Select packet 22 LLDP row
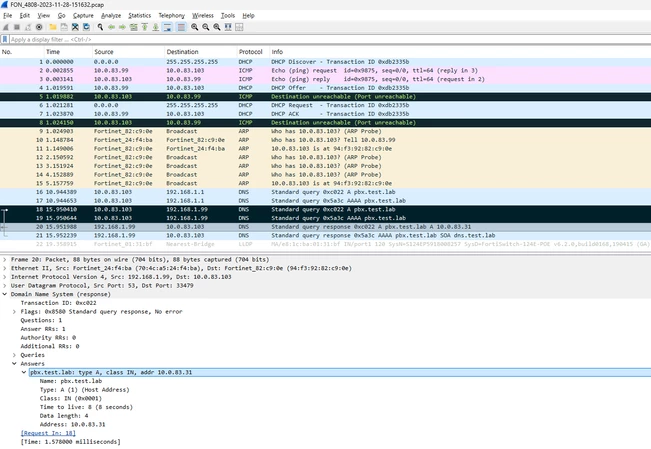The image size is (651, 449). 326,244
